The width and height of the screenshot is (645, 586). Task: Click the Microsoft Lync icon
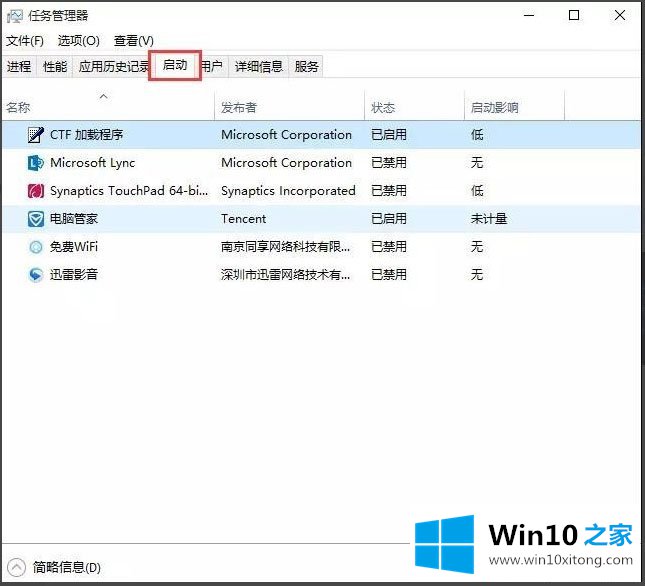pyautogui.click(x=36, y=163)
